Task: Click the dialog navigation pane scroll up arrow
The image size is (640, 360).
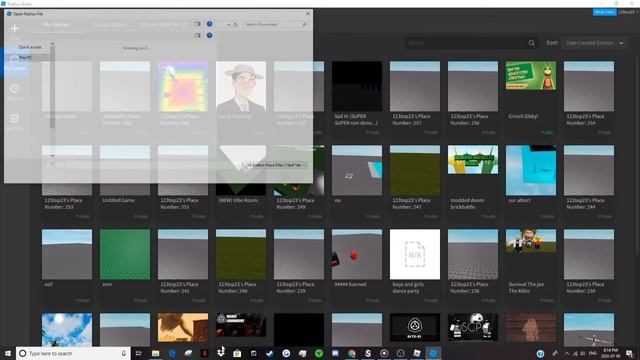Action: (x=52, y=44)
